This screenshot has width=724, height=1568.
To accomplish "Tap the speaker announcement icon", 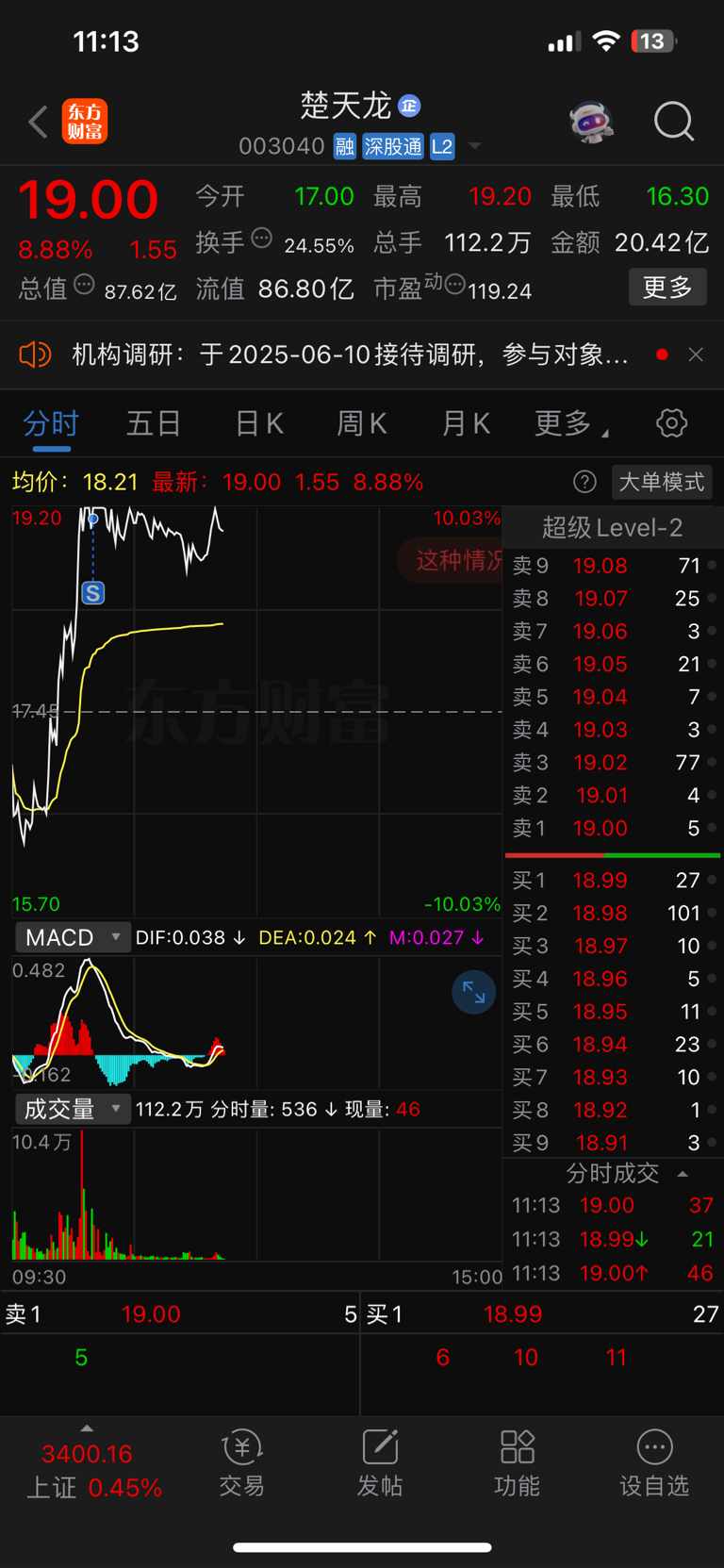I will coord(35,355).
